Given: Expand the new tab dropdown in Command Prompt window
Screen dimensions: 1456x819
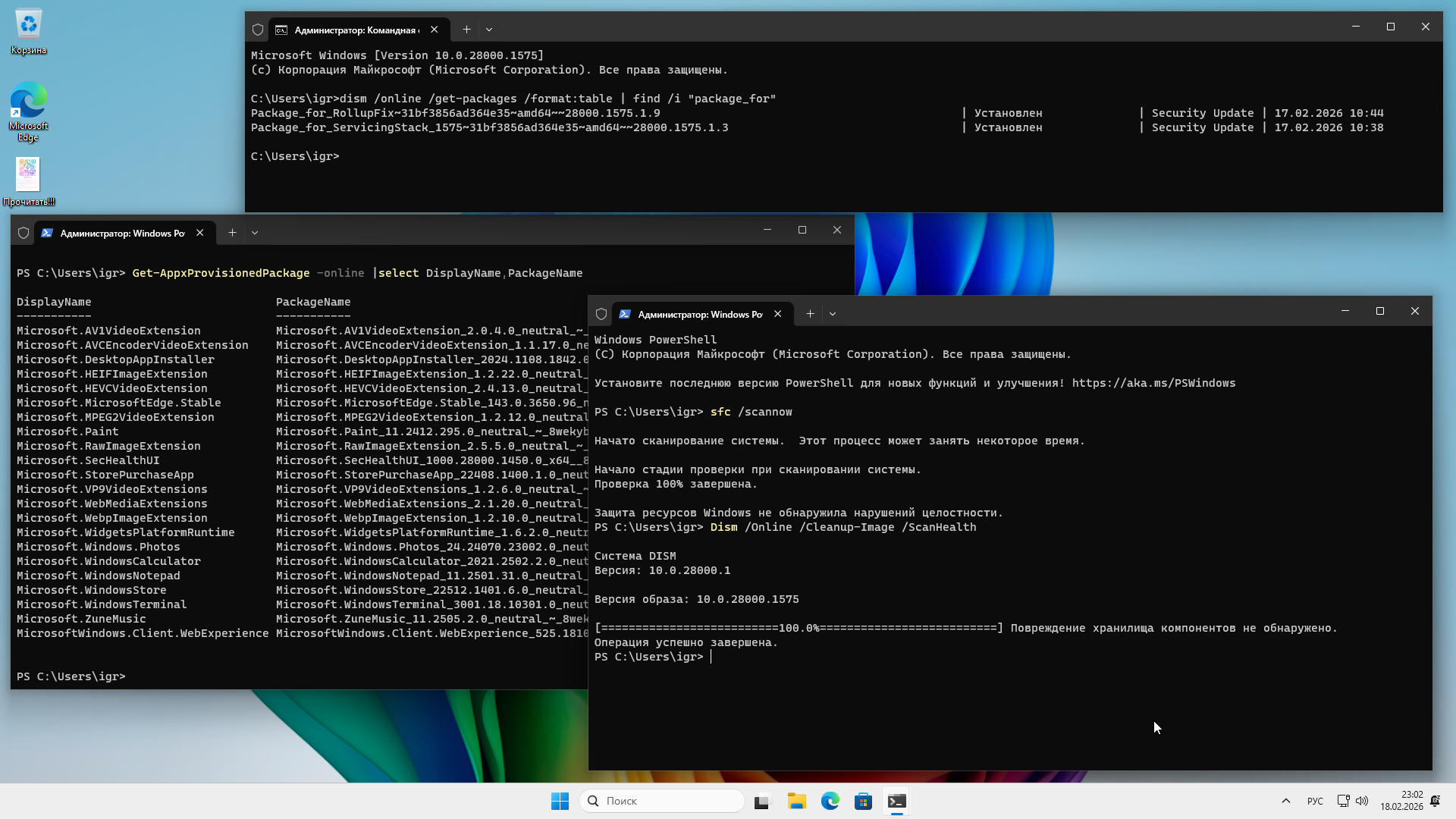Looking at the screenshot, I should click(x=489, y=30).
